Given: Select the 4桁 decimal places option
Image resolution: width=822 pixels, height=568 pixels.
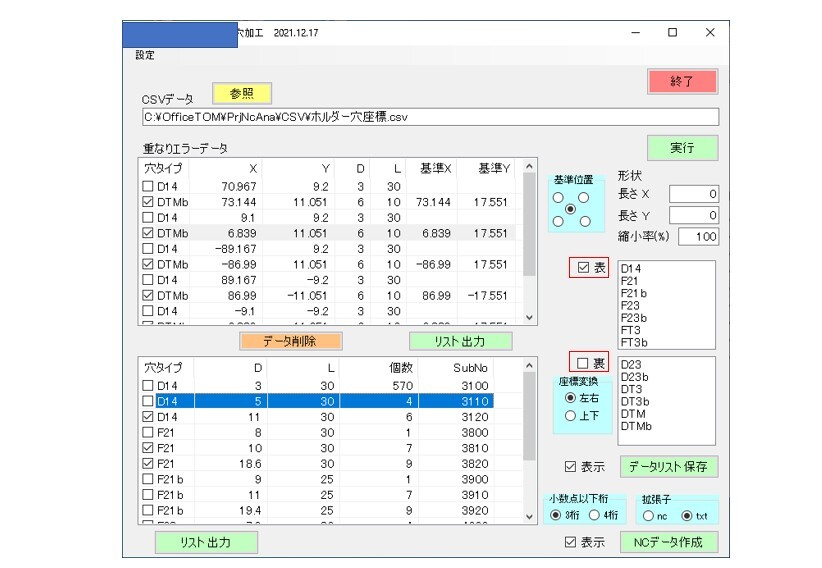Looking at the screenshot, I should pyautogui.click(x=597, y=515).
